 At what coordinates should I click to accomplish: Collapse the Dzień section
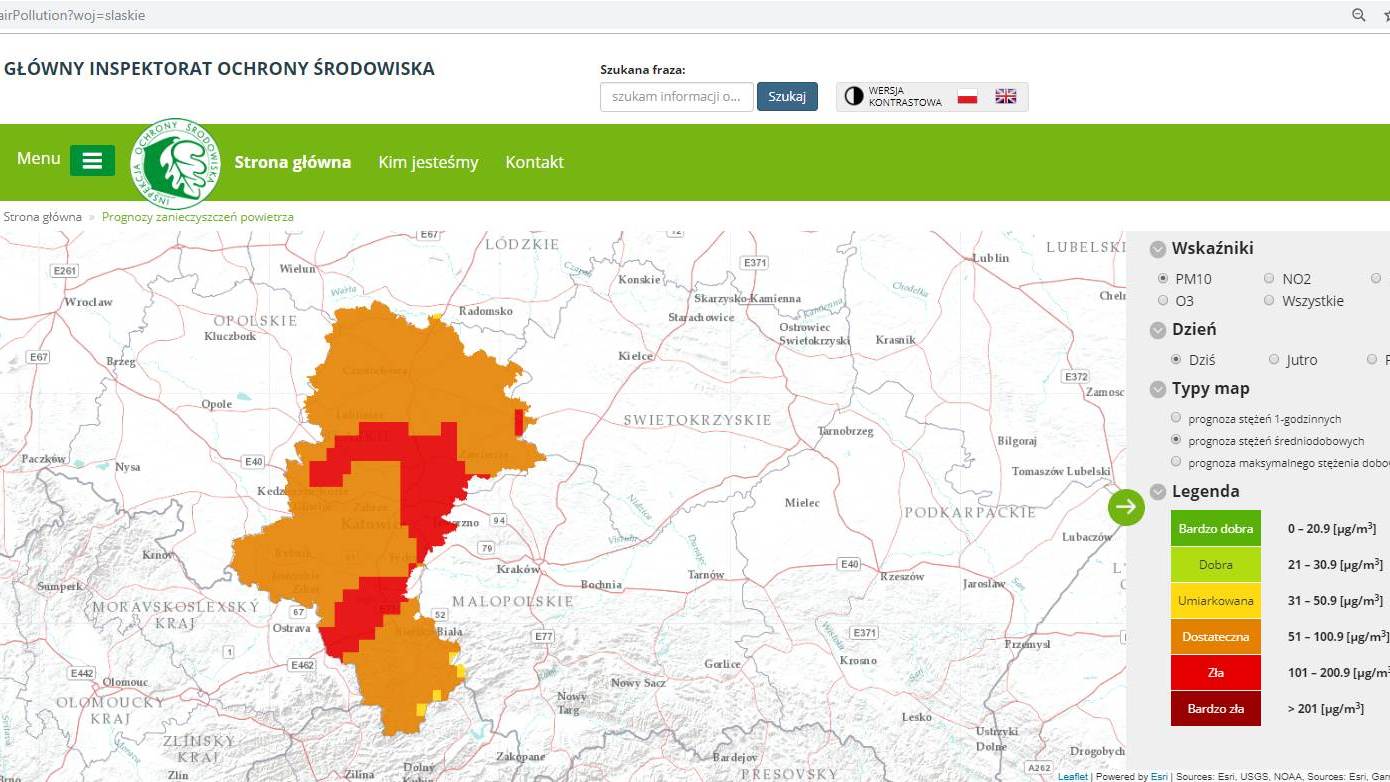click(1158, 330)
